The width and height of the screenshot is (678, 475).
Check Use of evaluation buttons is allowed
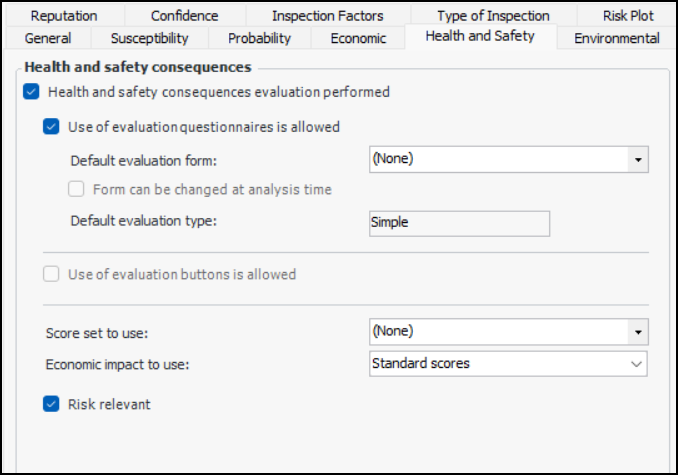click(51, 274)
